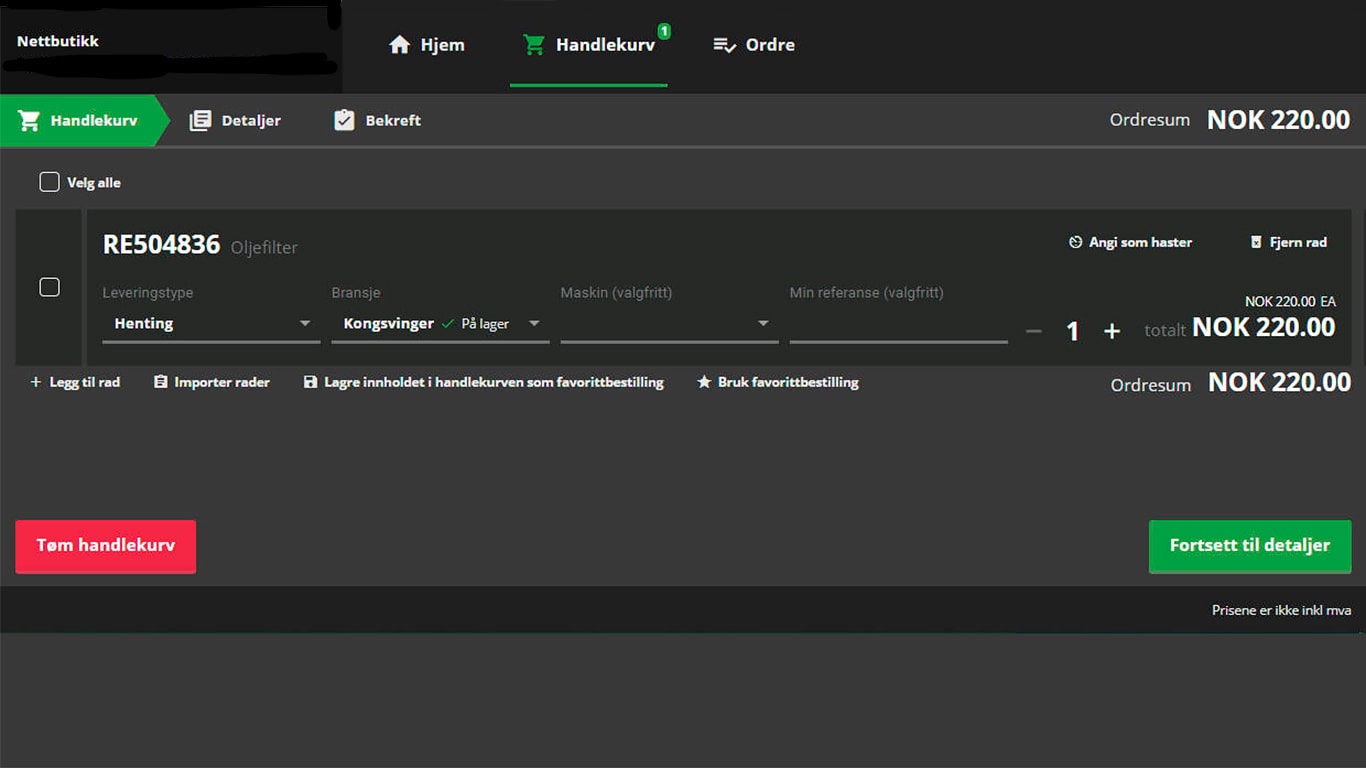The image size is (1366, 768).
Task: Click Importer rader
Action: 211,382
